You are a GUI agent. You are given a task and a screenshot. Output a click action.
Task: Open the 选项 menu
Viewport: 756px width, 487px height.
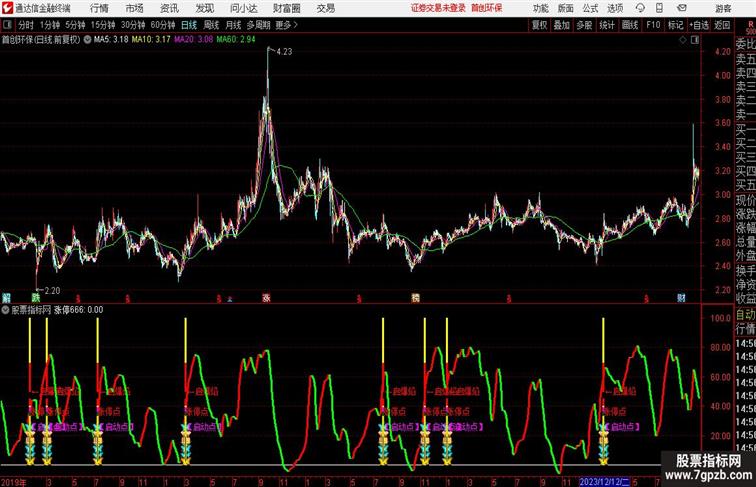click(615, 8)
